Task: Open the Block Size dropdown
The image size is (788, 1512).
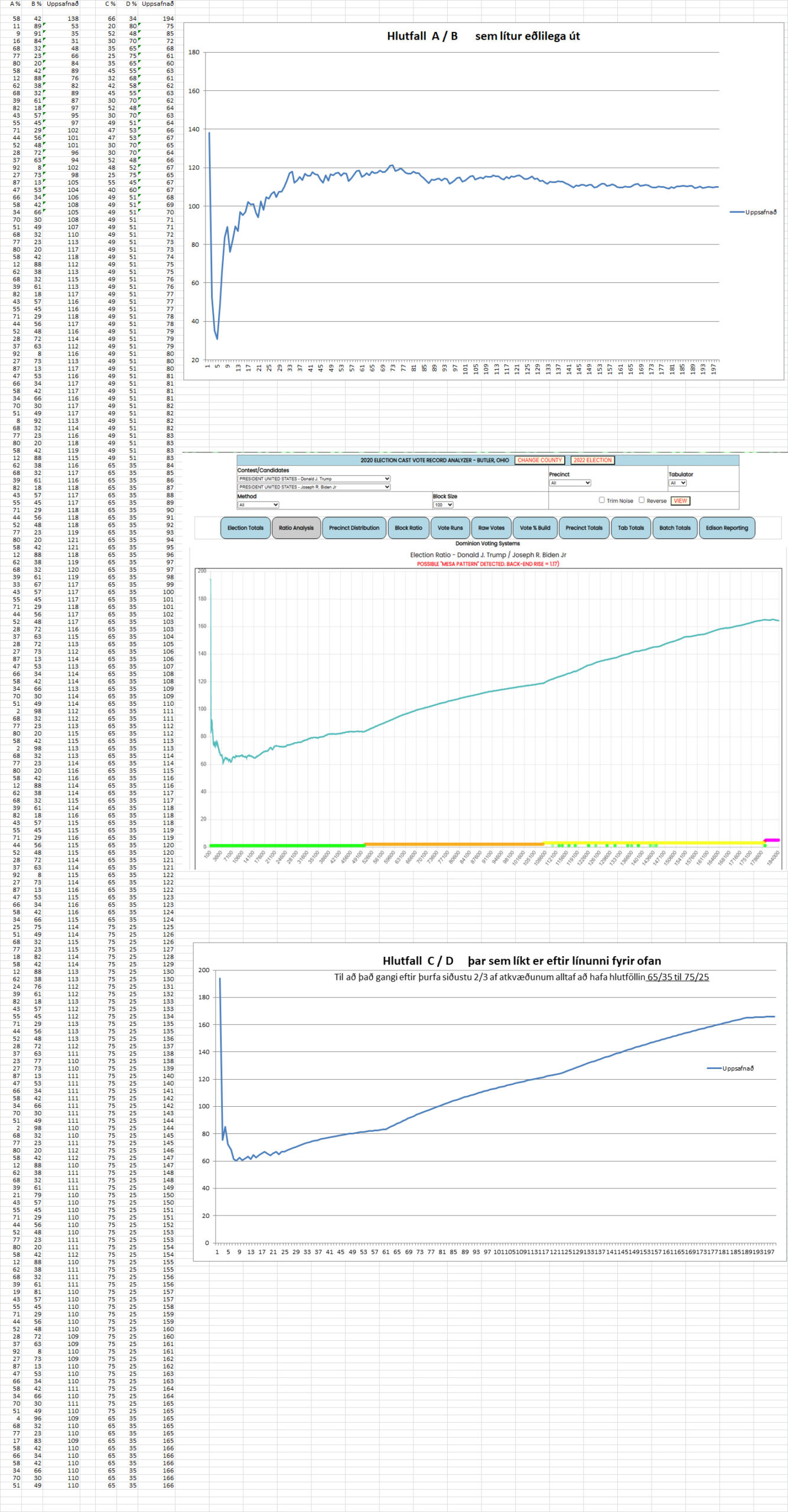Action: [x=443, y=505]
